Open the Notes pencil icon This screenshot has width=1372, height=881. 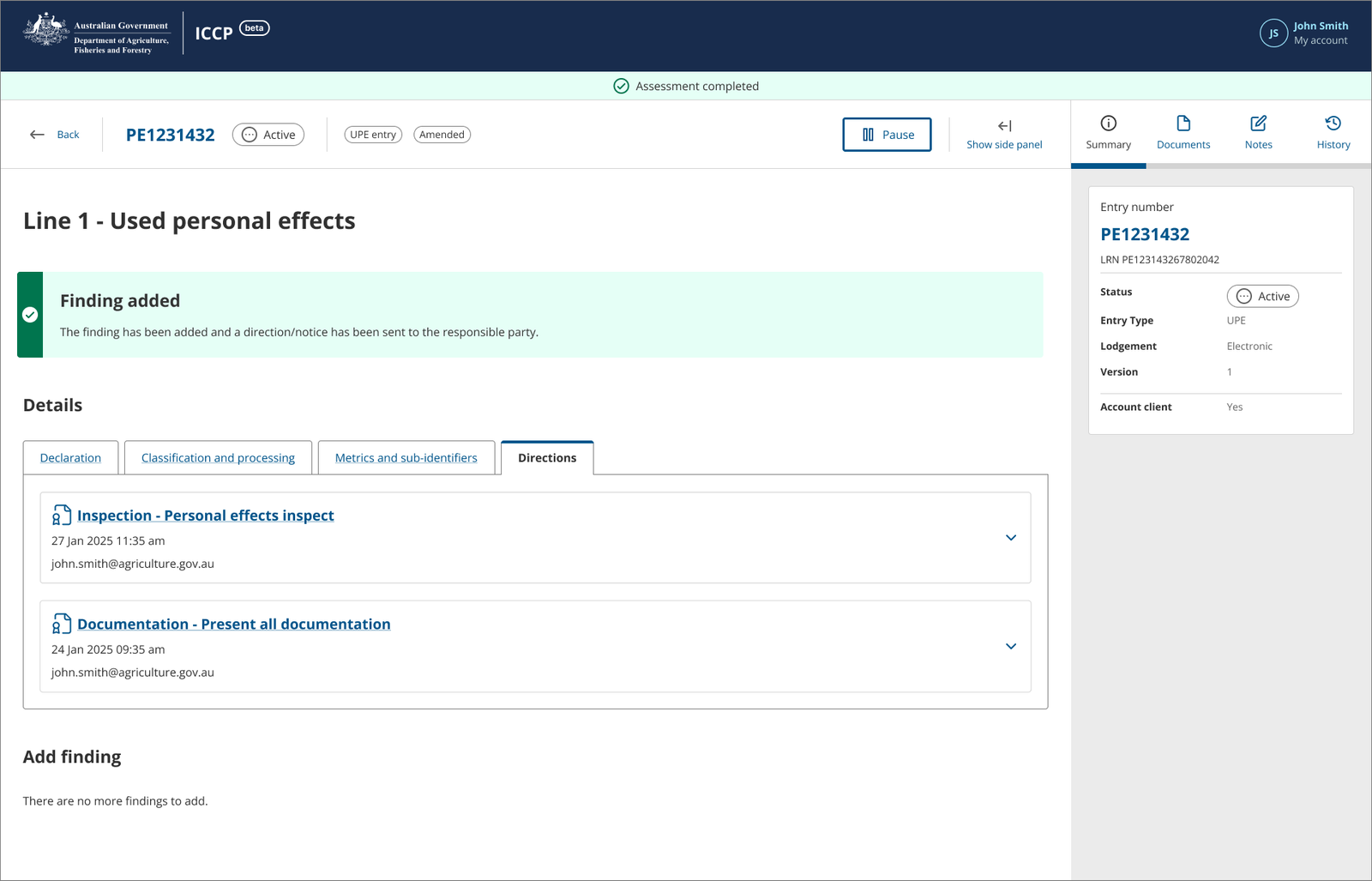pos(1258,124)
